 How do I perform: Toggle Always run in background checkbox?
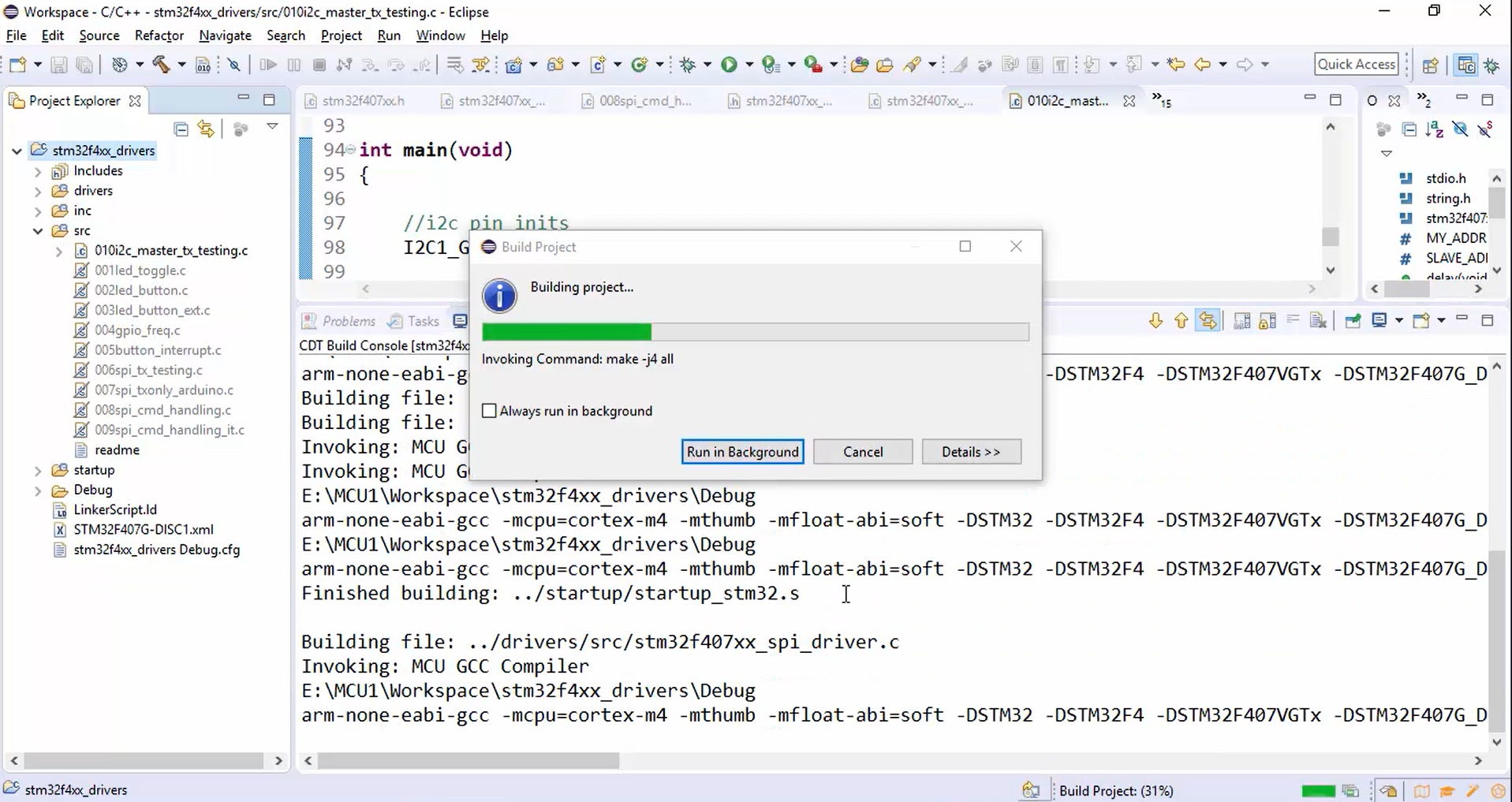(x=489, y=411)
